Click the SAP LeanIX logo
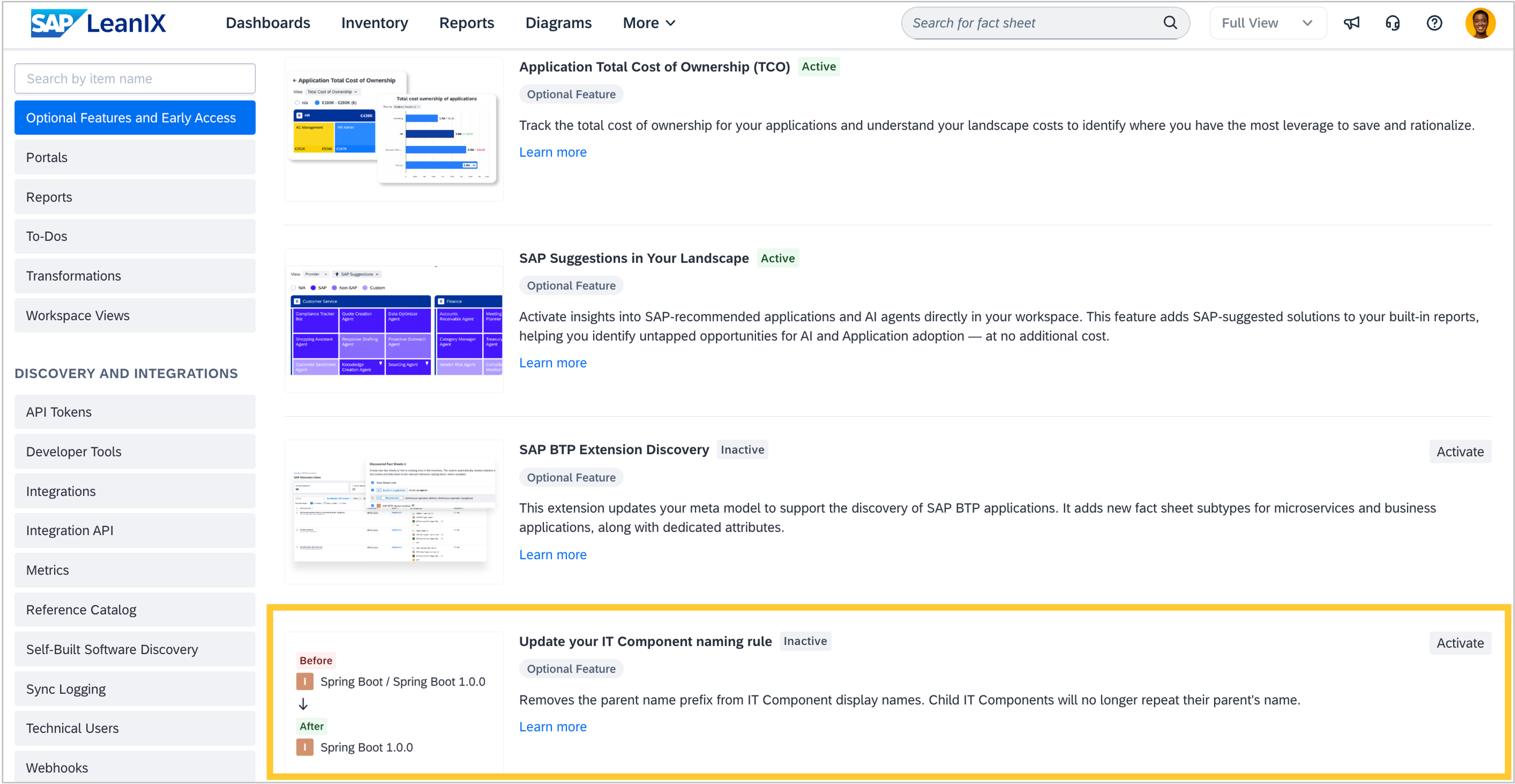This screenshot has height=784, width=1515. [x=98, y=23]
